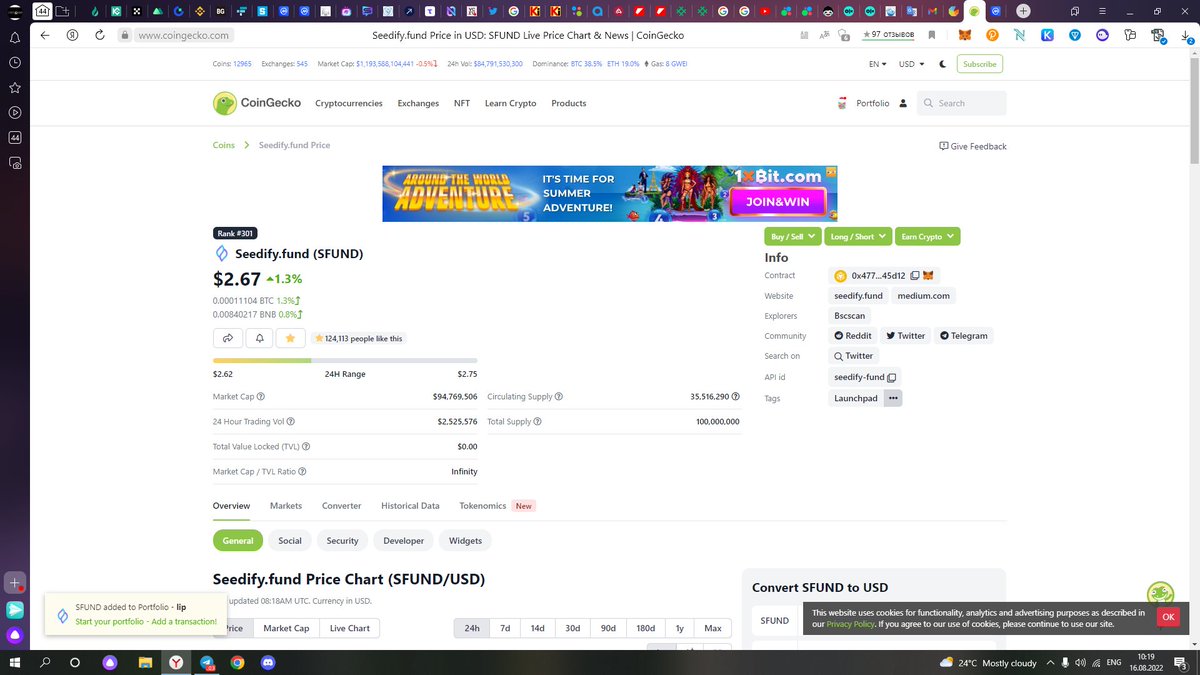Select the 14d chart range

[x=537, y=628]
